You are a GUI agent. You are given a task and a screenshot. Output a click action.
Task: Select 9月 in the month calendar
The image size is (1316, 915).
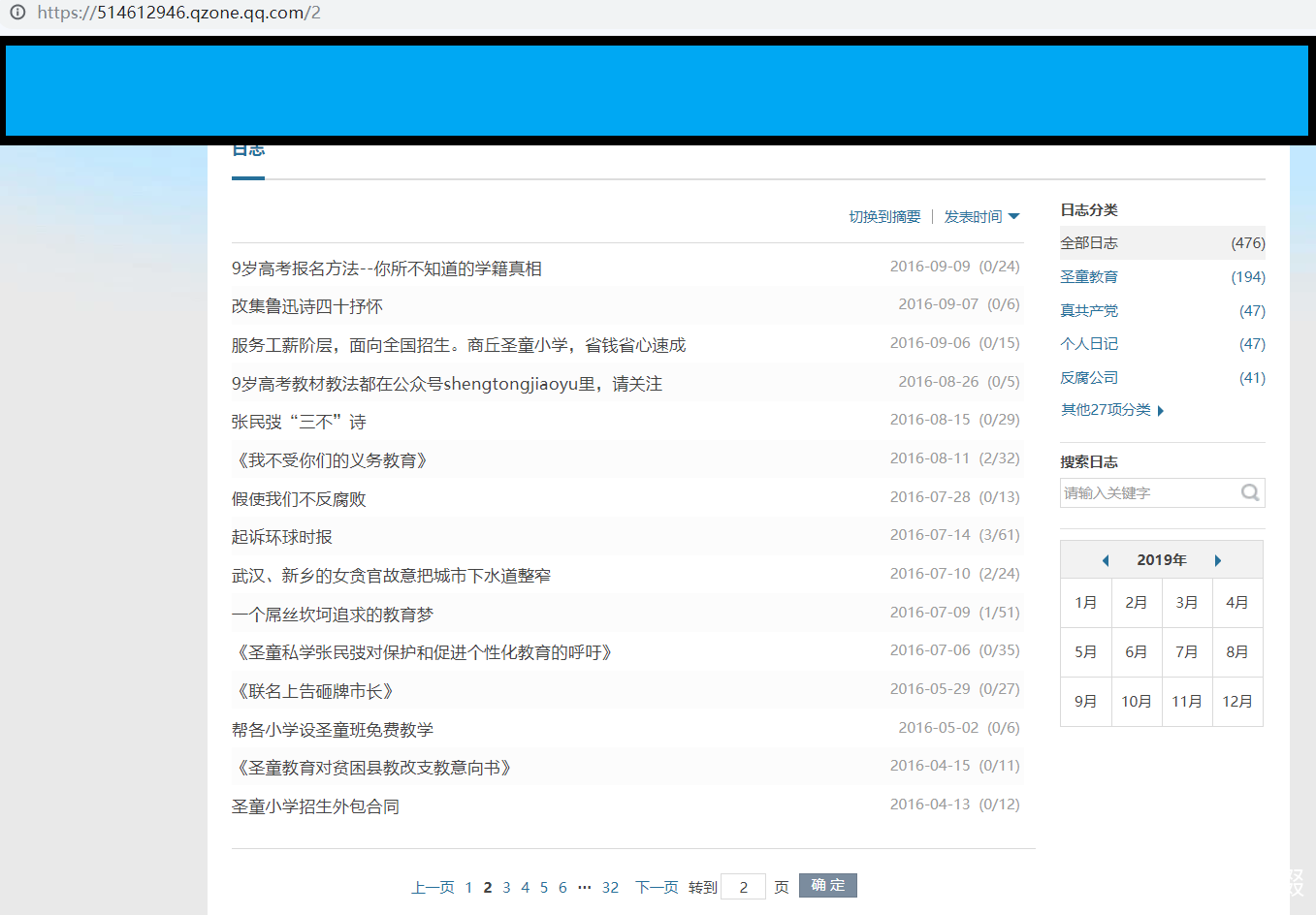1086,702
